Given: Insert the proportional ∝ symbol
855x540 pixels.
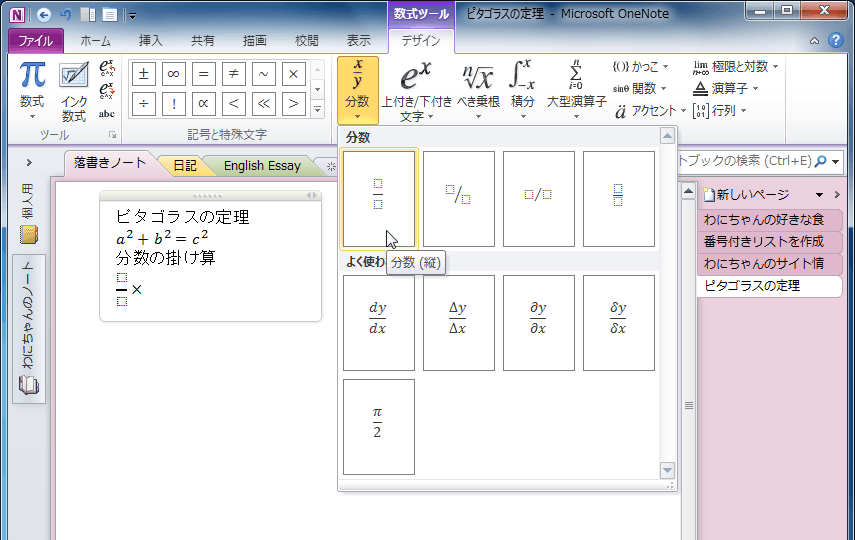Looking at the screenshot, I should (203, 104).
